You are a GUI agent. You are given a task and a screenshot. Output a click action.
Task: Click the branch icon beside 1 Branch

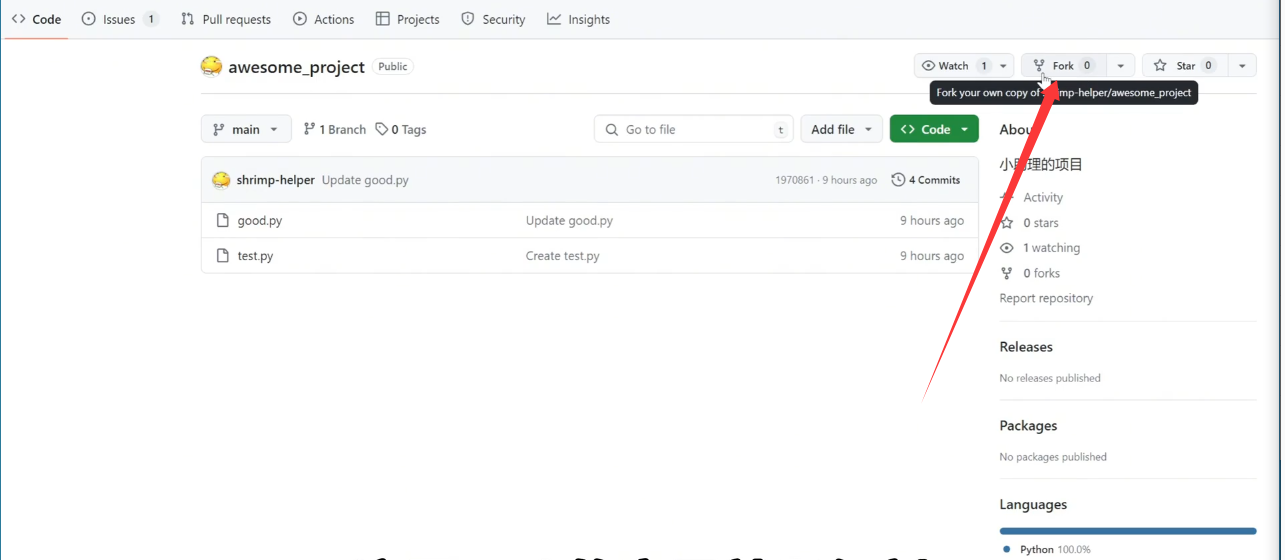pyautogui.click(x=310, y=129)
